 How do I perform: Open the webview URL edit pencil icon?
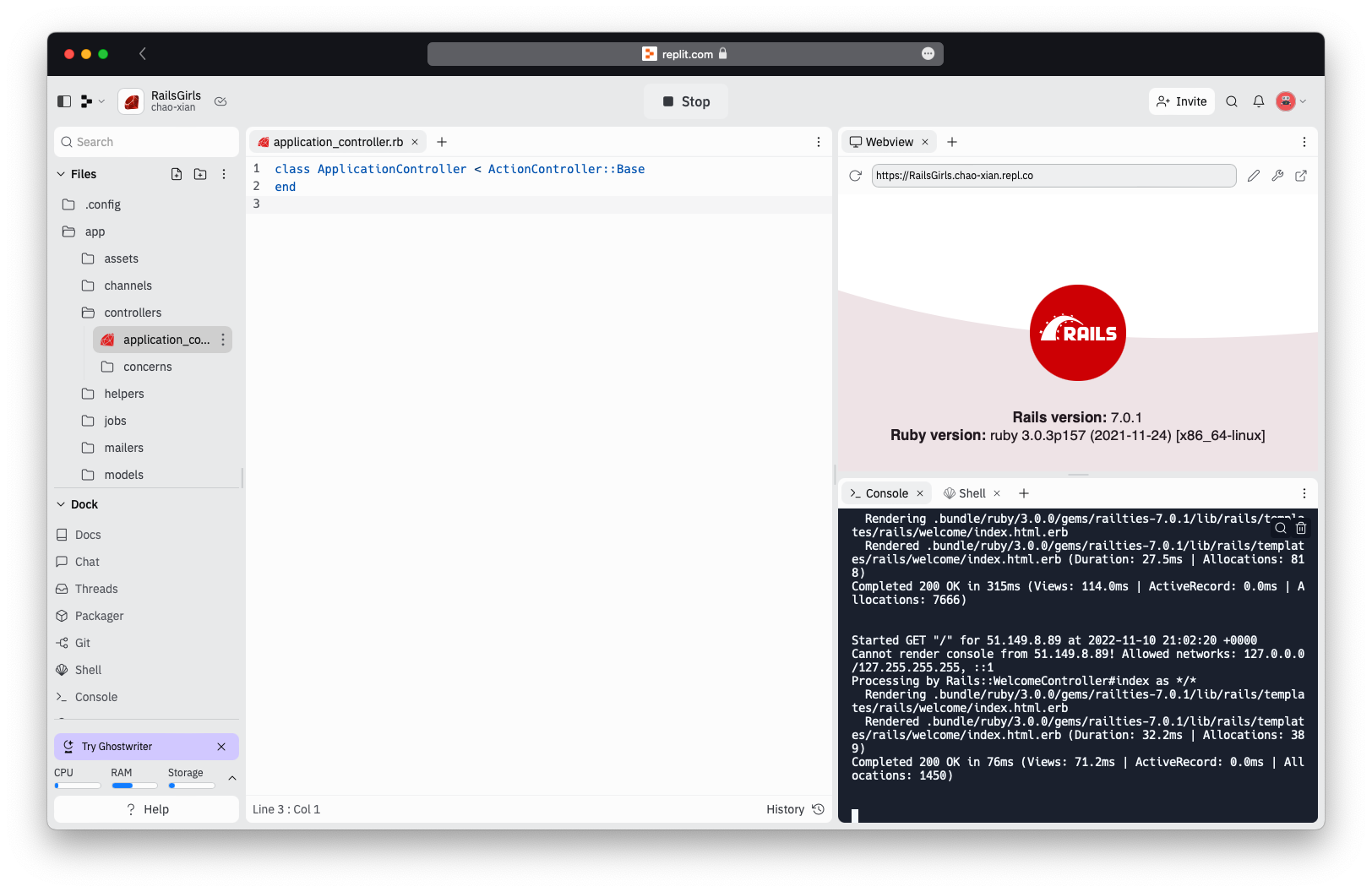pos(1253,176)
